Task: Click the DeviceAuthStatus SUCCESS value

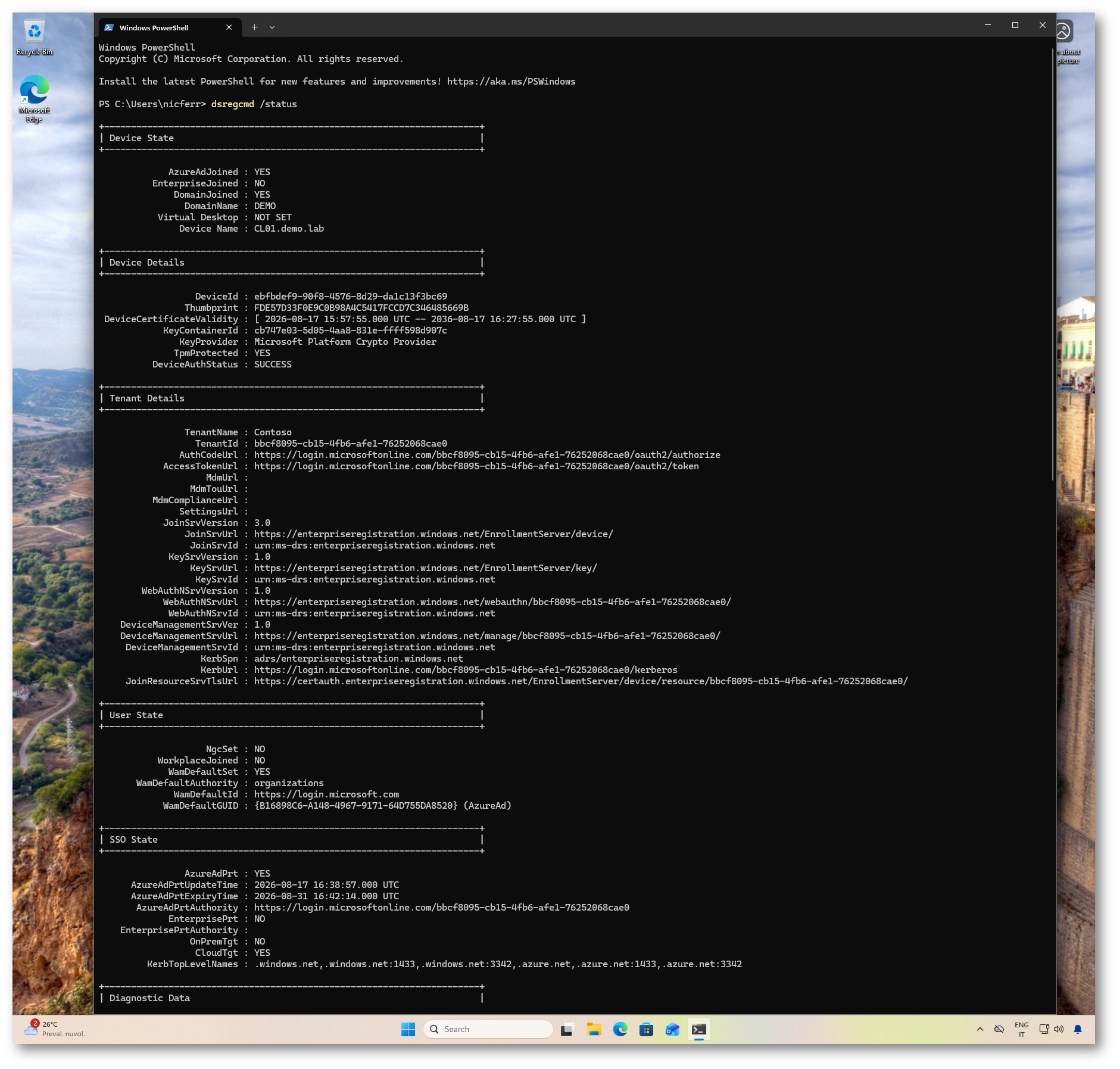Action: point(273,364)
